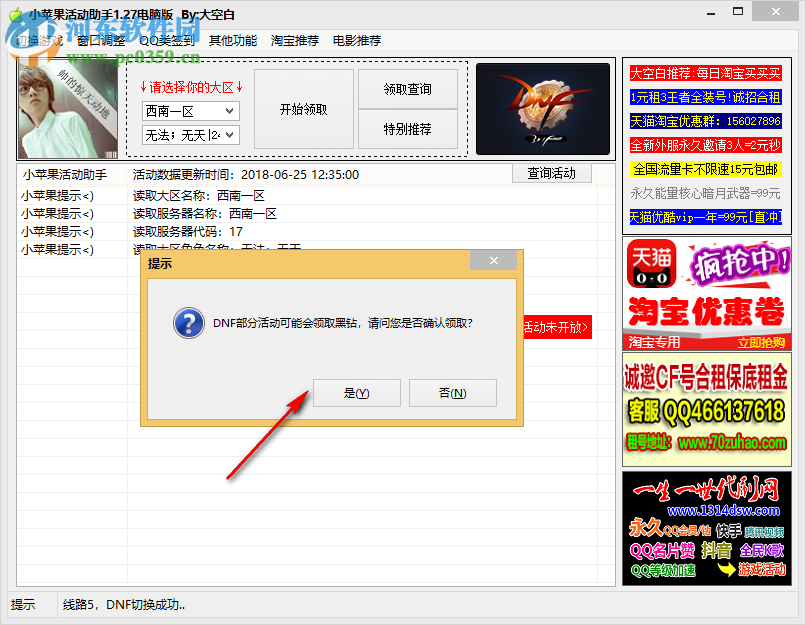
Task: Click the 诚邀CF号合租 advertisement banner
Action: tap(707, 410)
